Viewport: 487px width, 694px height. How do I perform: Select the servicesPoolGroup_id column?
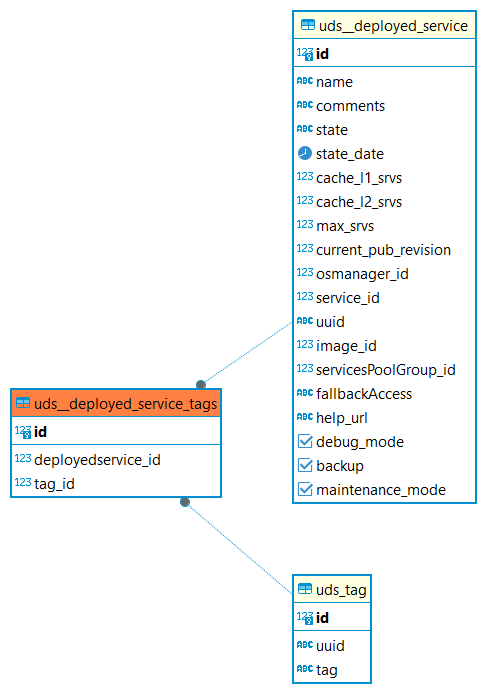(384, 370)
